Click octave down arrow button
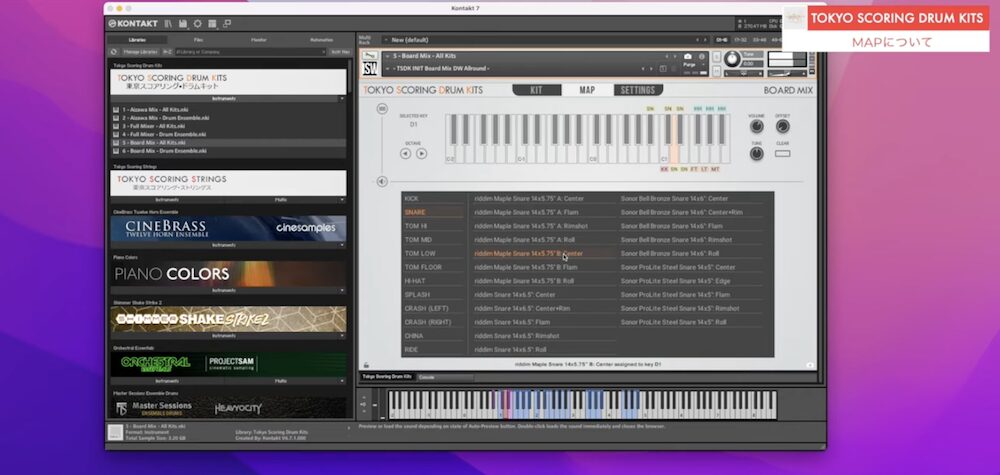This screenshot has width=1000, height=475. click(406, 154)
